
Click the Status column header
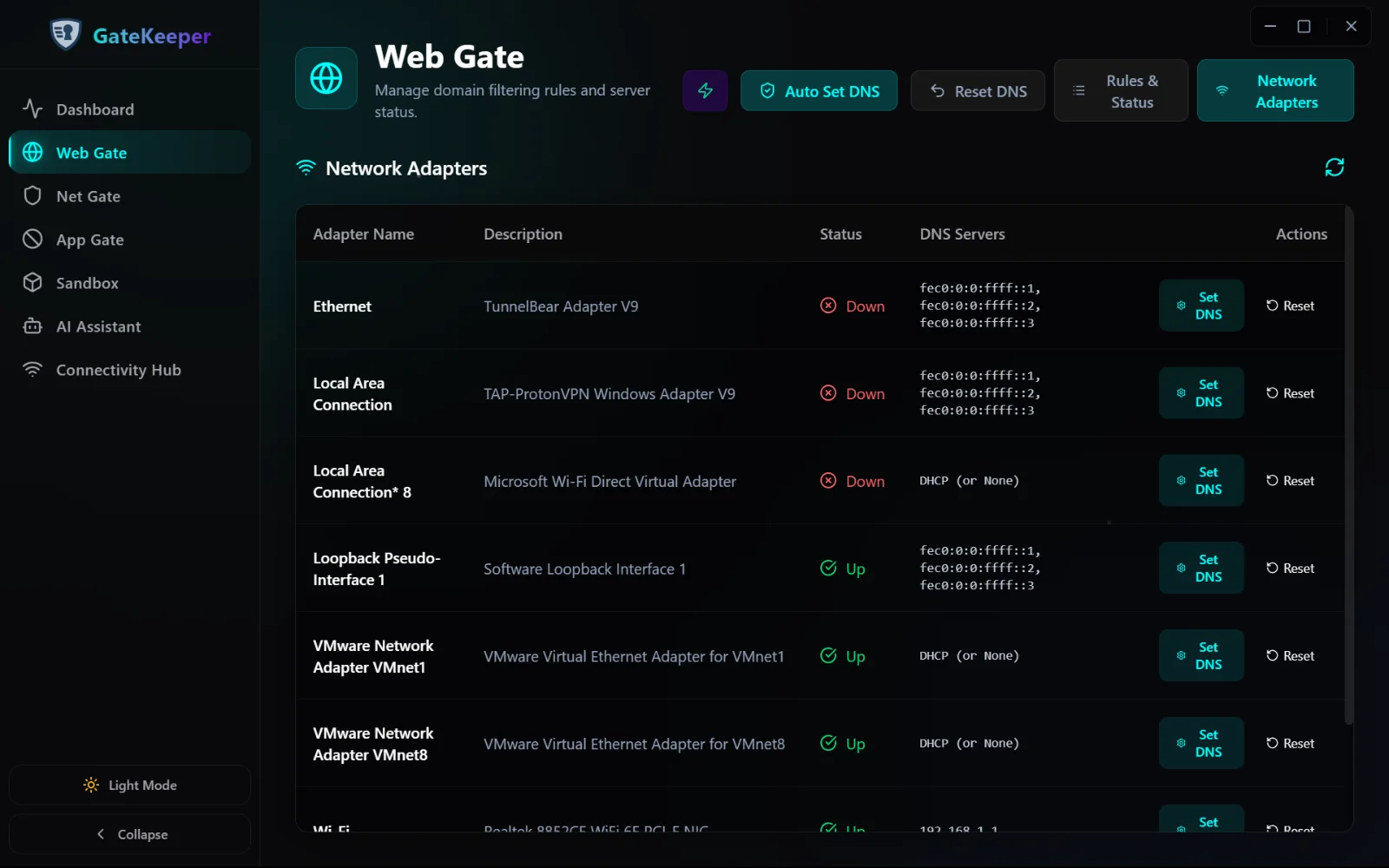[x=840, y=233]
